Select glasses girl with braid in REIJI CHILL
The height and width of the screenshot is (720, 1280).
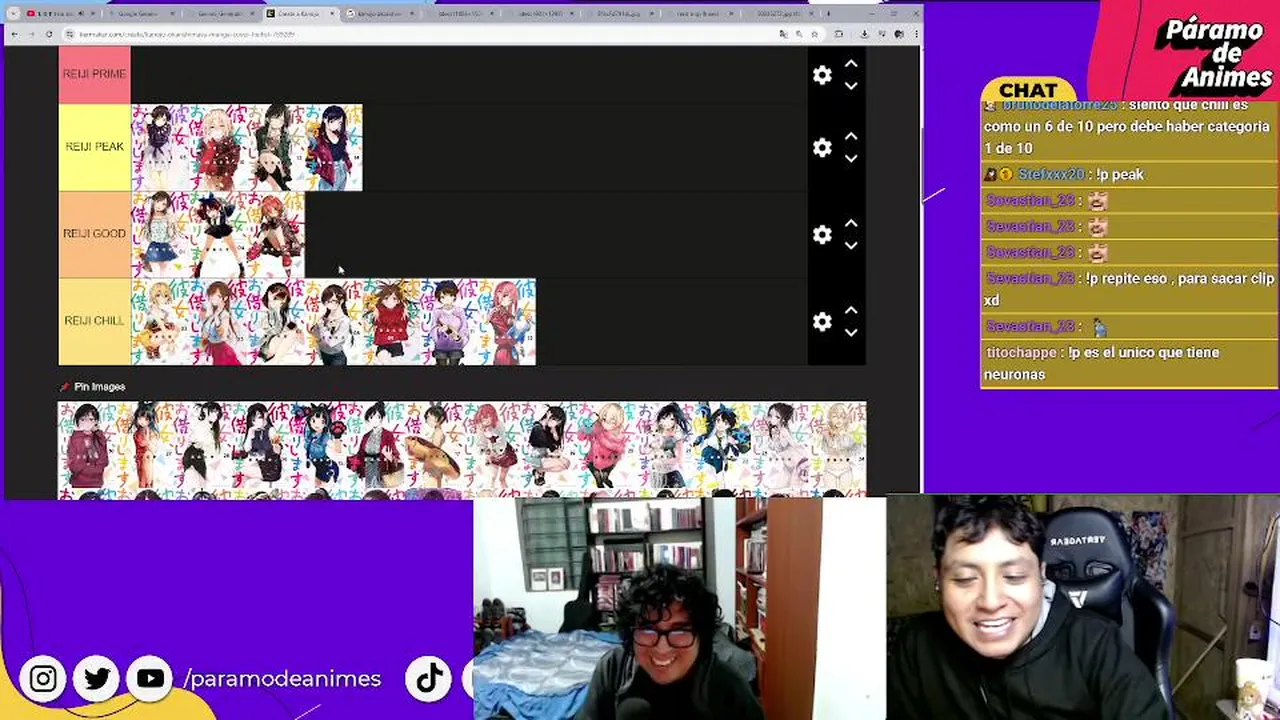pos(333,321)
